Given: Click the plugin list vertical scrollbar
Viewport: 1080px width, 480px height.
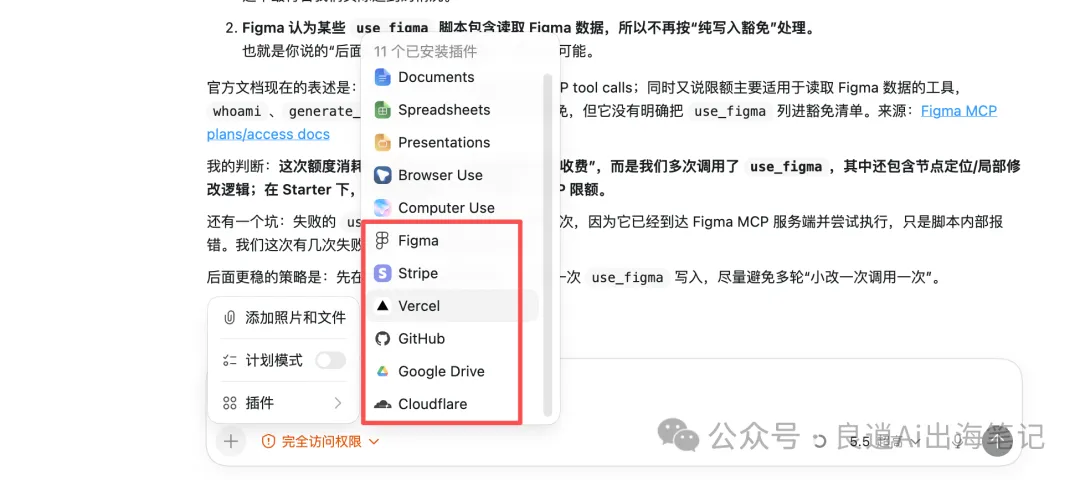Looking at the screenshot, I should tap(548, 244).
